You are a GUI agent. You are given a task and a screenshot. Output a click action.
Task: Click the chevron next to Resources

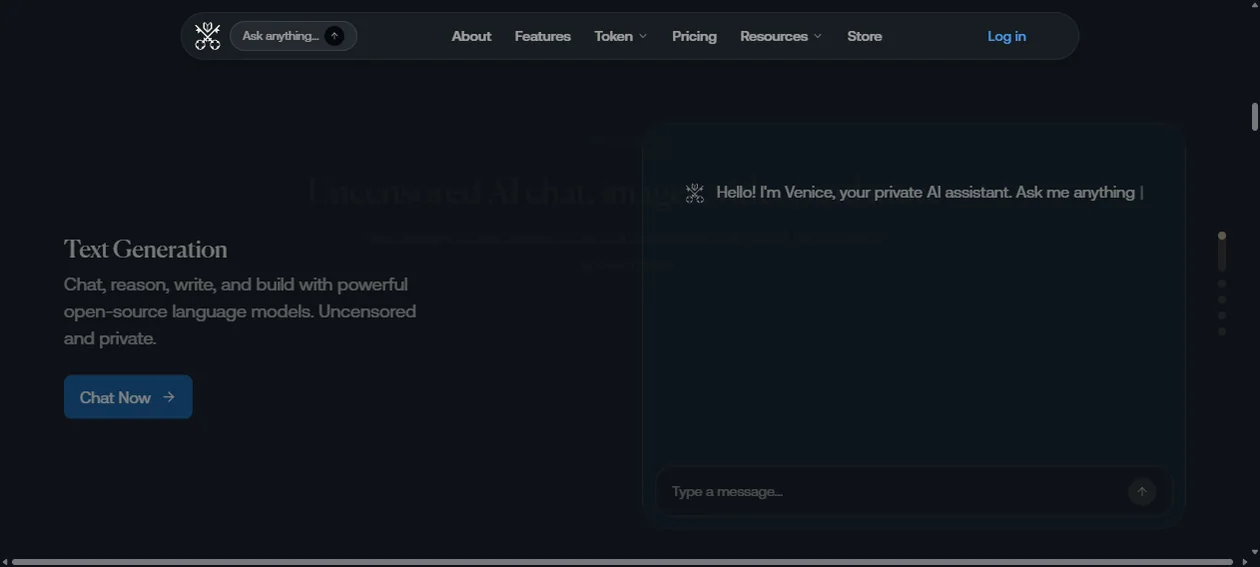click(x=818, y=36)
